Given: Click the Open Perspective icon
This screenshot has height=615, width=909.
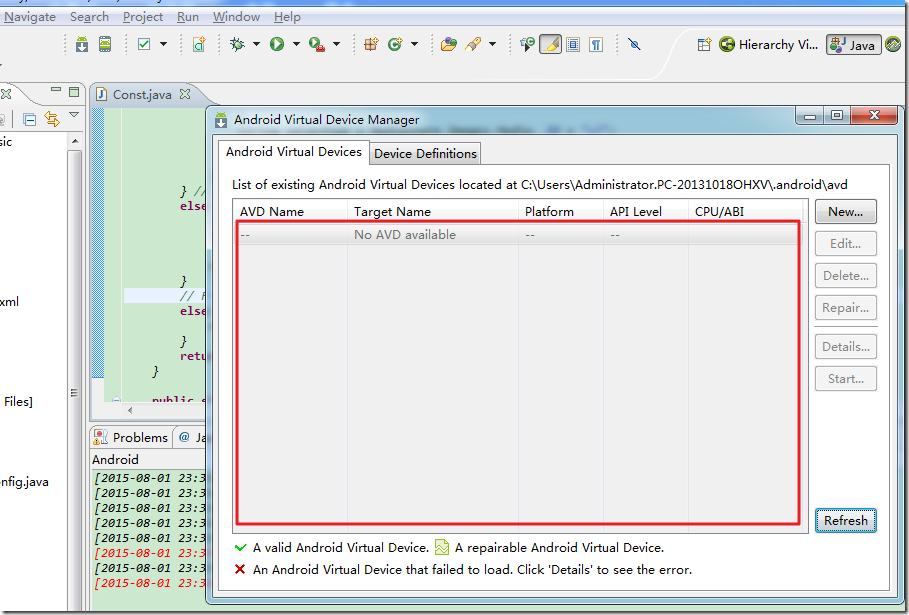Looking at the screenshot, I should click(704, 45).
